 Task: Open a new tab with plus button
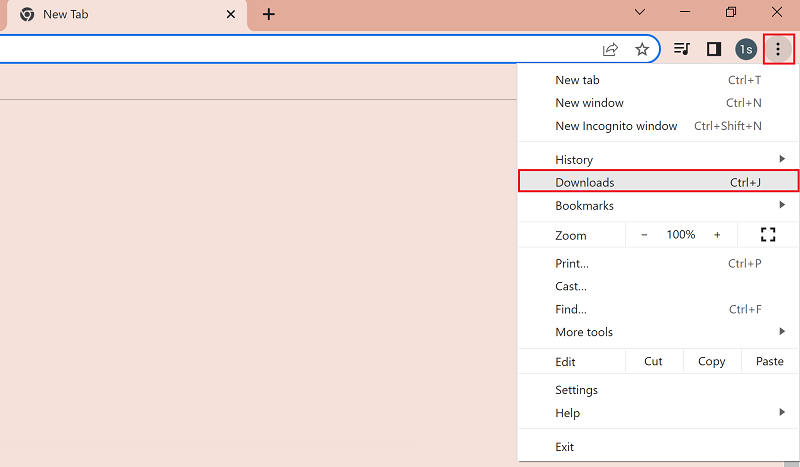pyautogui.click(x=268, y=14)
